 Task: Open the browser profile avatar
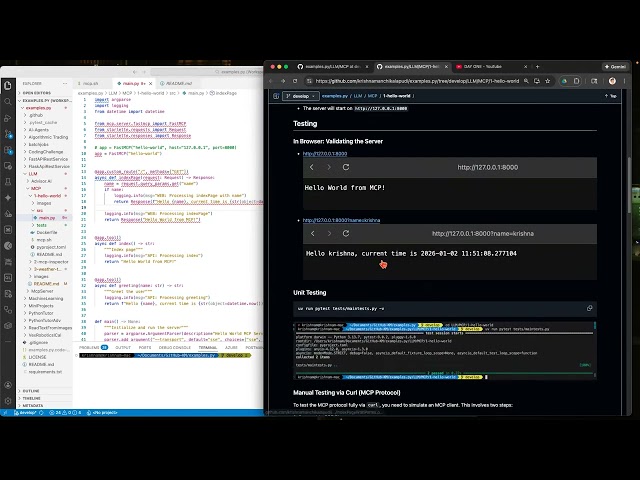tap(612, 81)
